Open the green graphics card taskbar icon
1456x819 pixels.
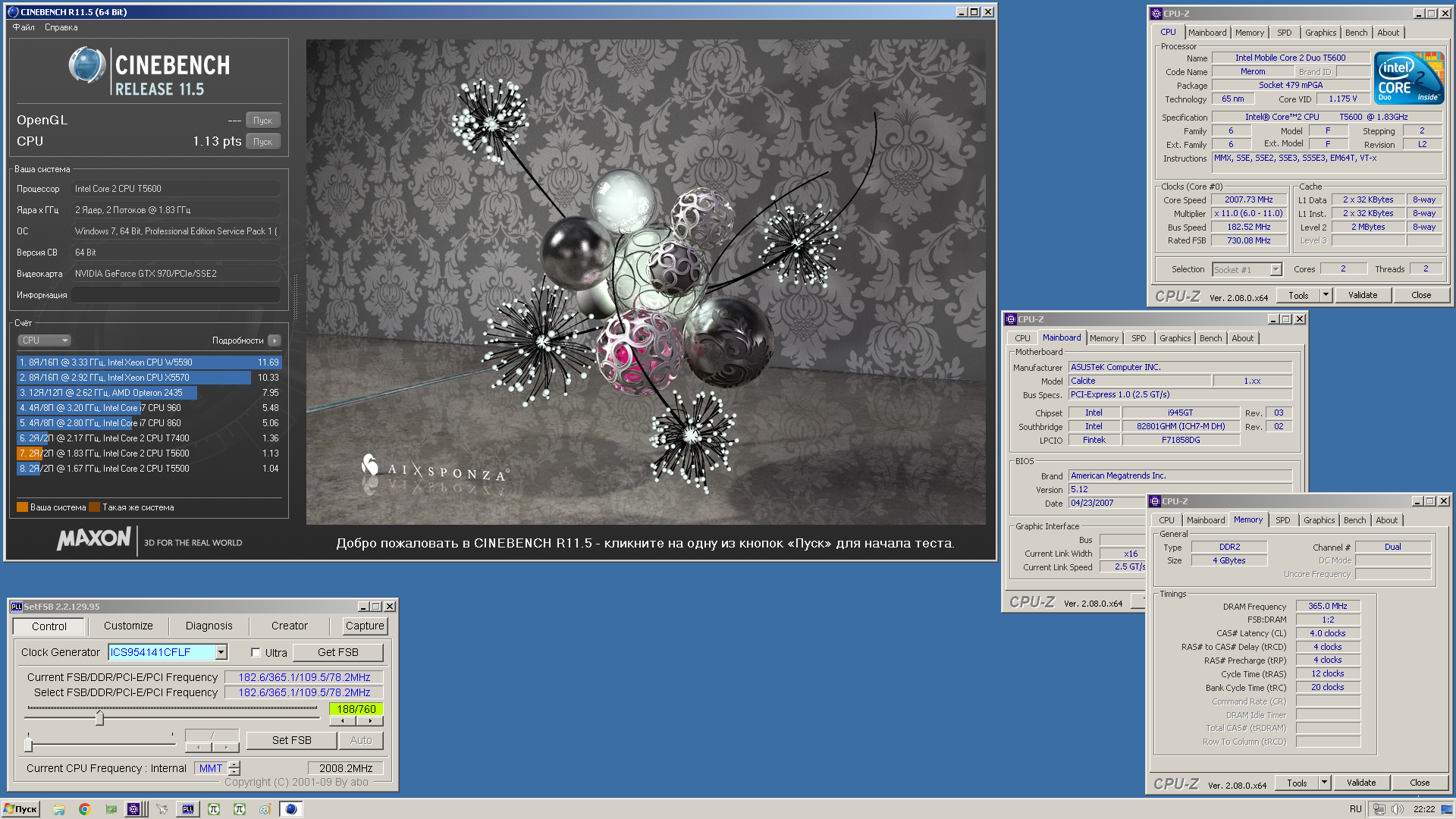(111, 809)
